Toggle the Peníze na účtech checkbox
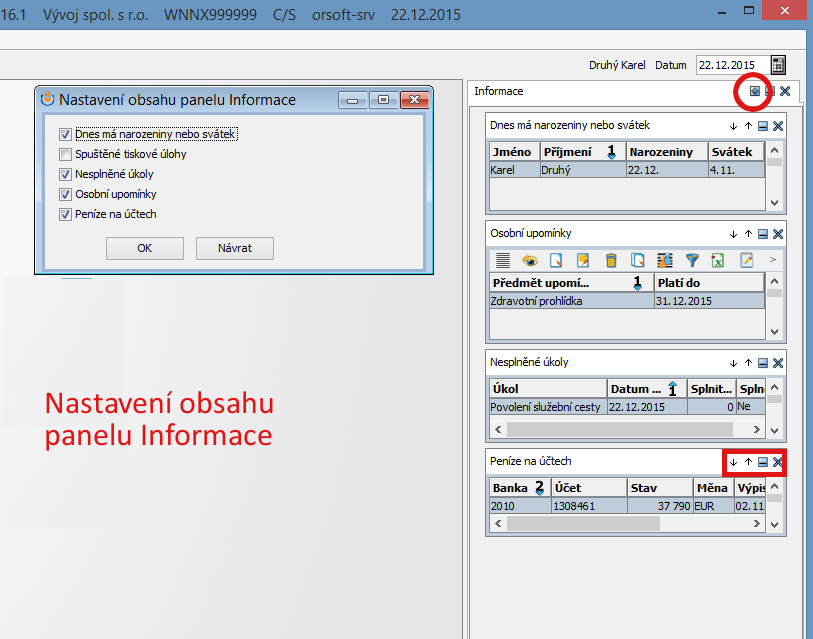Screen dimensions: 813x639 click(65, 214)
